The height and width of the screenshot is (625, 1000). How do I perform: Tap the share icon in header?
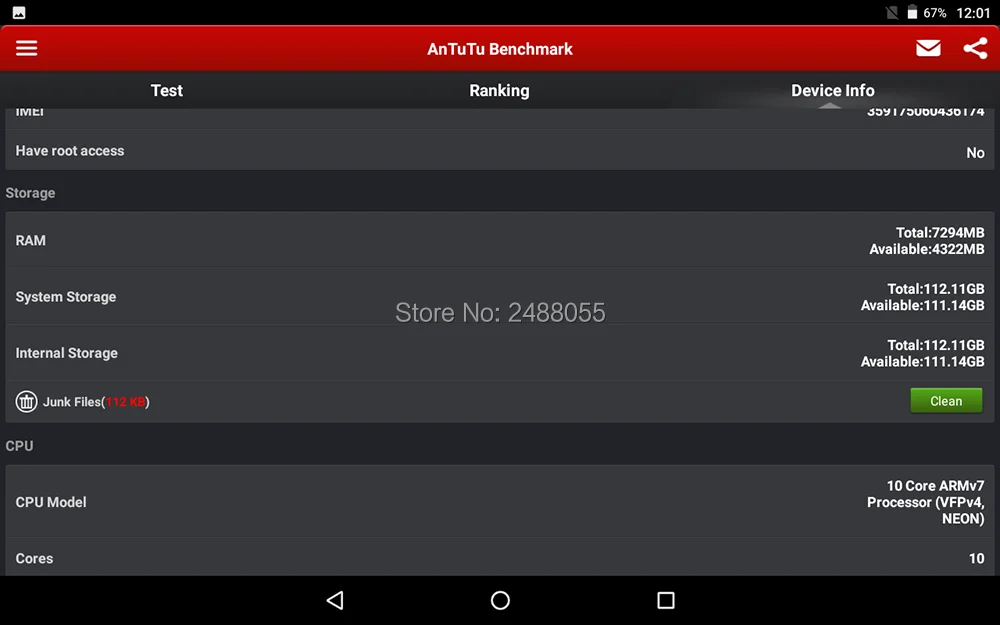(x=975, y=48)
